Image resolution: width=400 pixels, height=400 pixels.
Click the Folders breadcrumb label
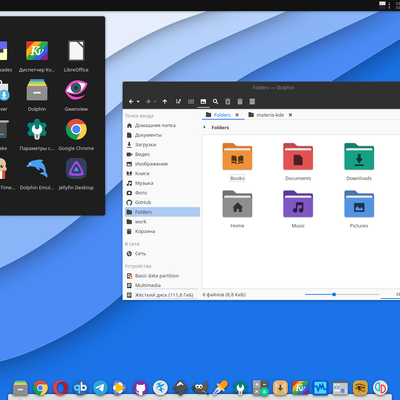pos(220,127)
